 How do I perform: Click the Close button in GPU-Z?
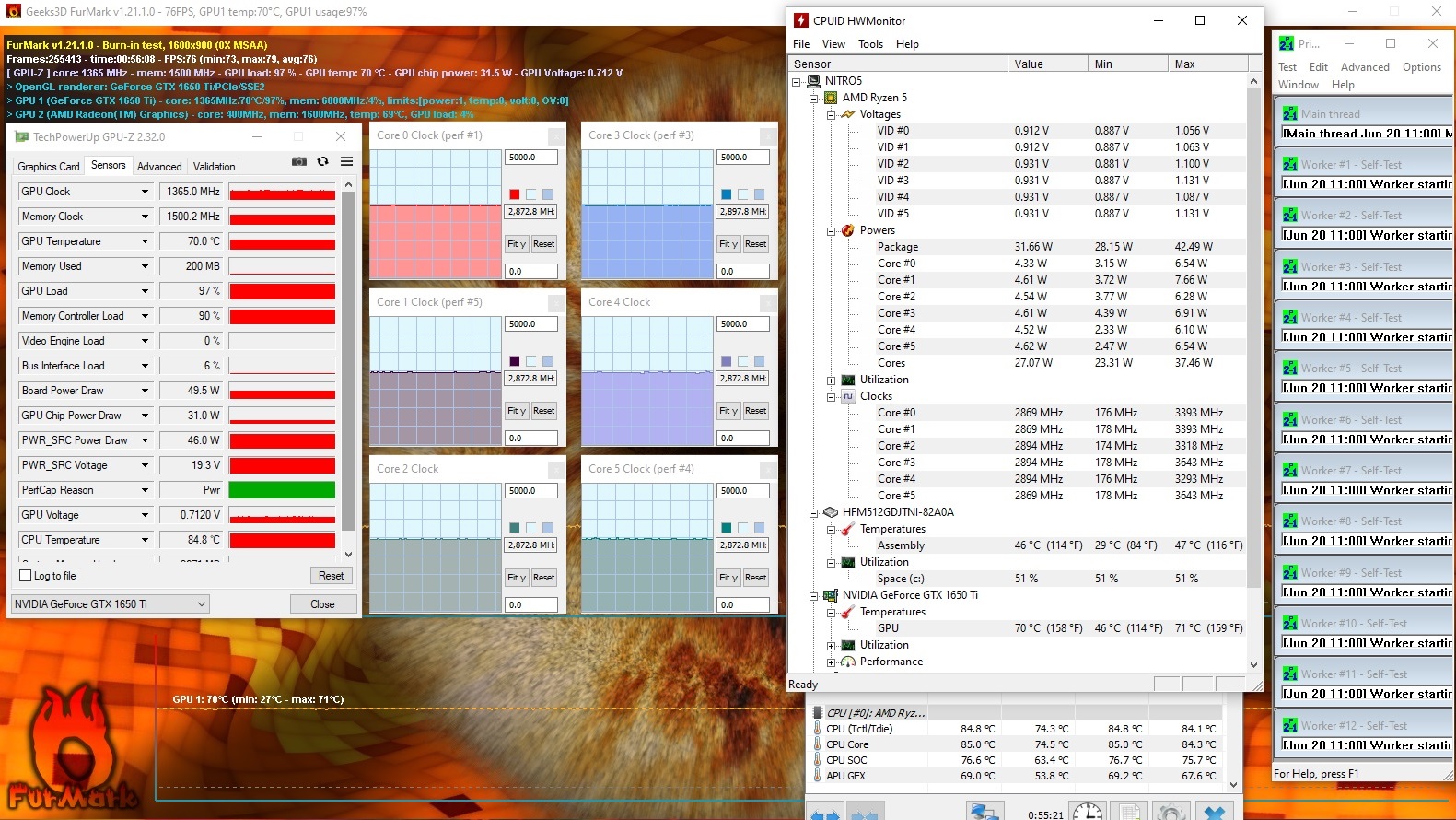[x=322, y=604]
